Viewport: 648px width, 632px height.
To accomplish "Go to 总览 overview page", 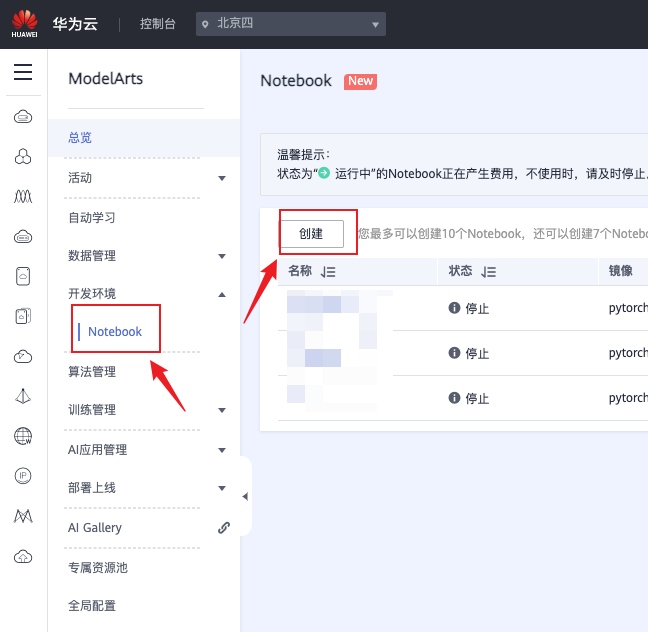I will (80, 138).
